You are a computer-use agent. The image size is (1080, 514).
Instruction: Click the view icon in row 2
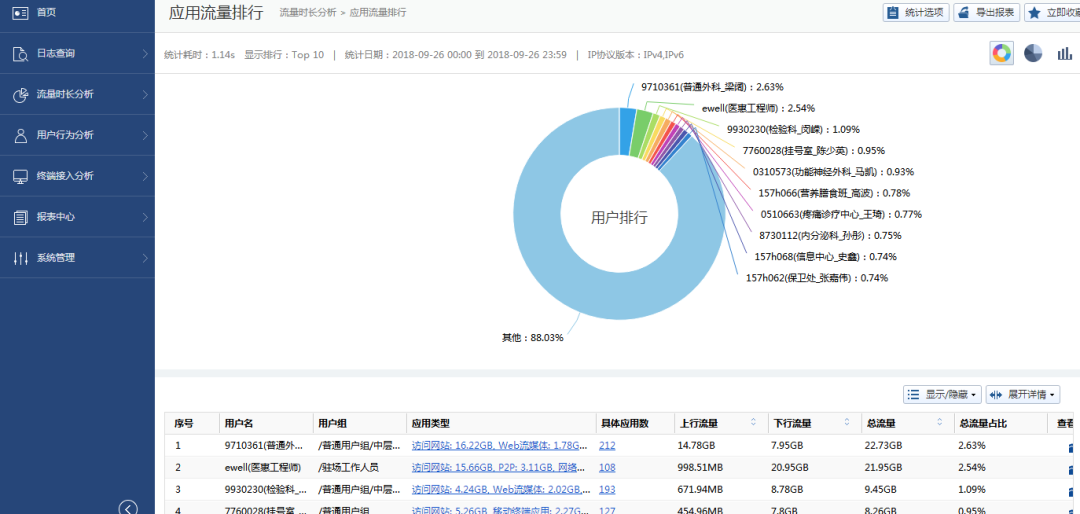(x=1072, y=469)
